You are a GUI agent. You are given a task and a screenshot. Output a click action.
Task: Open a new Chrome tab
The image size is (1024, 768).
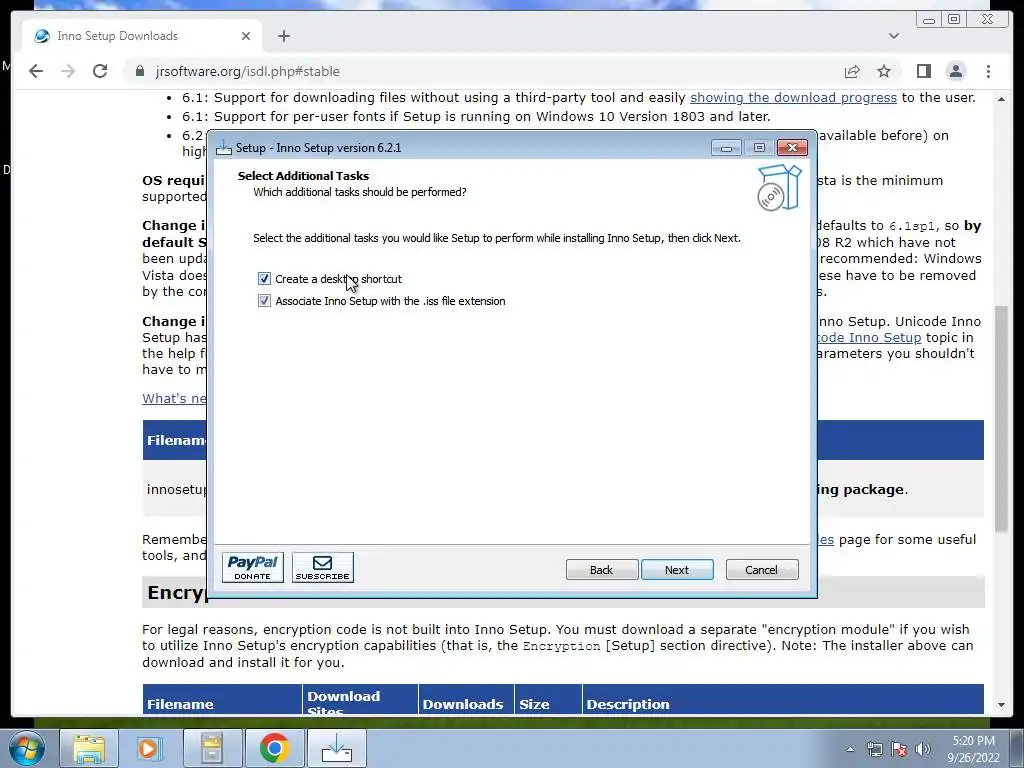click(x=283, y=36)
